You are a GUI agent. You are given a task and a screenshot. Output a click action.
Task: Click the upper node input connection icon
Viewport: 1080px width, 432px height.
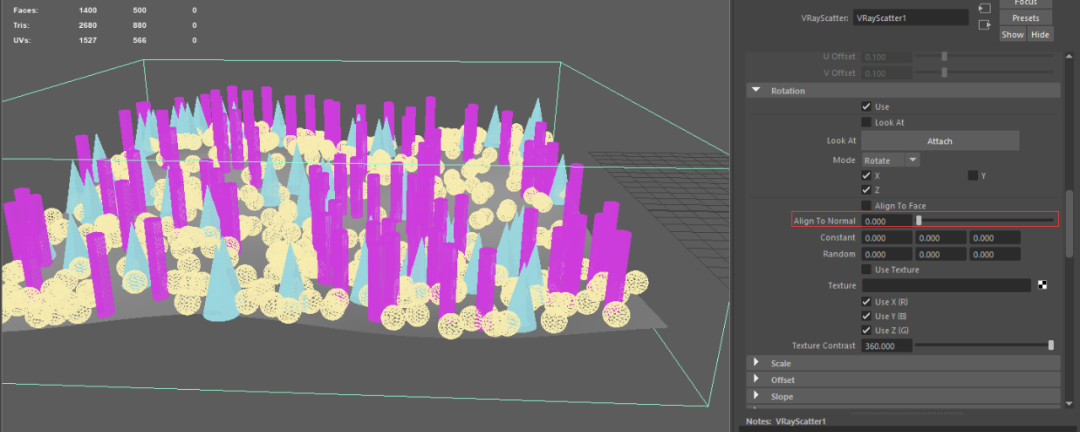984,9
